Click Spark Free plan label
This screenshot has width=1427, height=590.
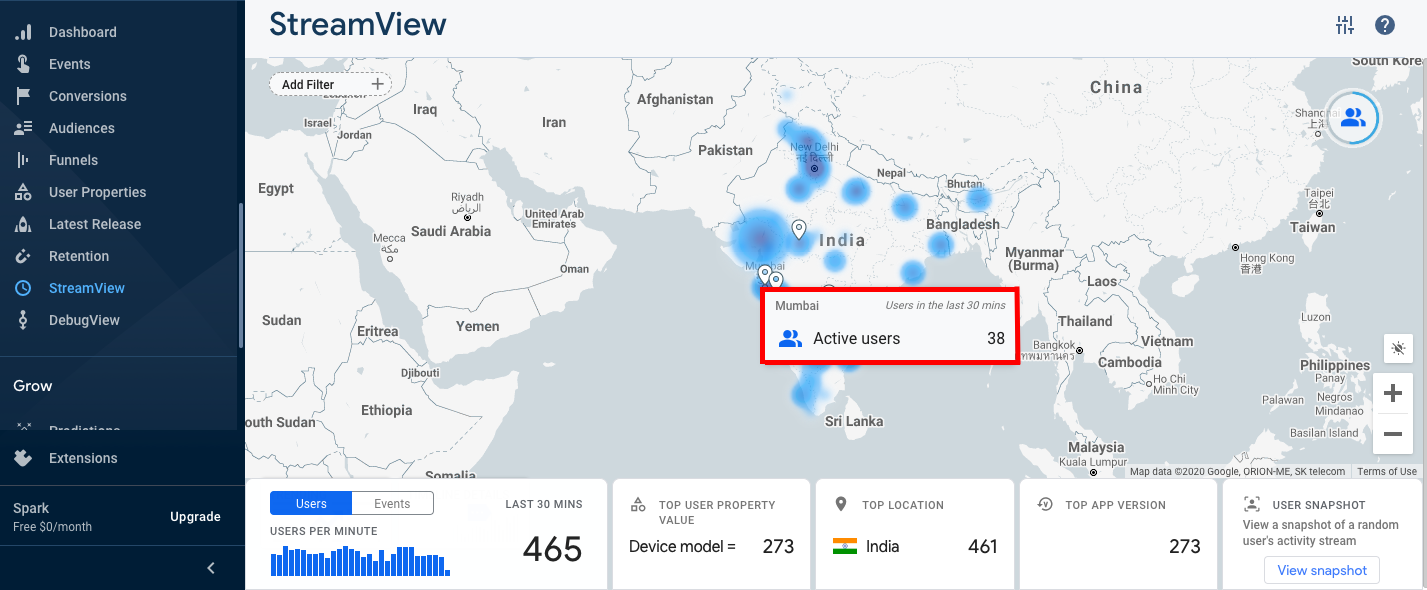(x=52, y=517)
